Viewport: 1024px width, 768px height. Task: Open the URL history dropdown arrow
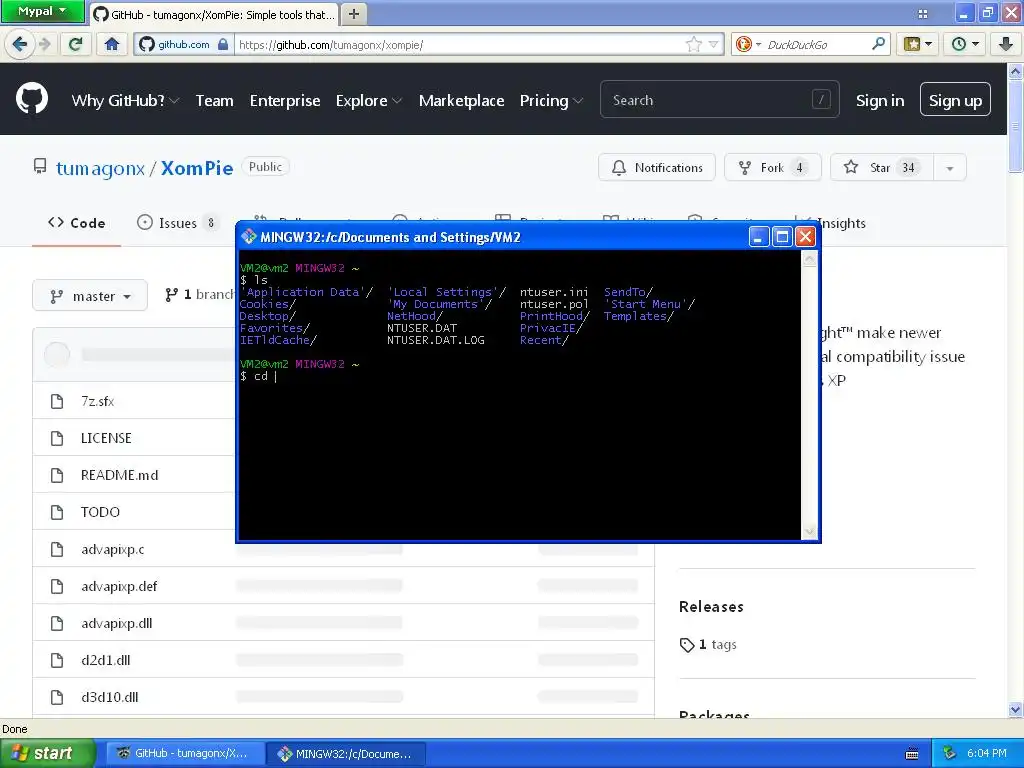(x=713, y=44)
